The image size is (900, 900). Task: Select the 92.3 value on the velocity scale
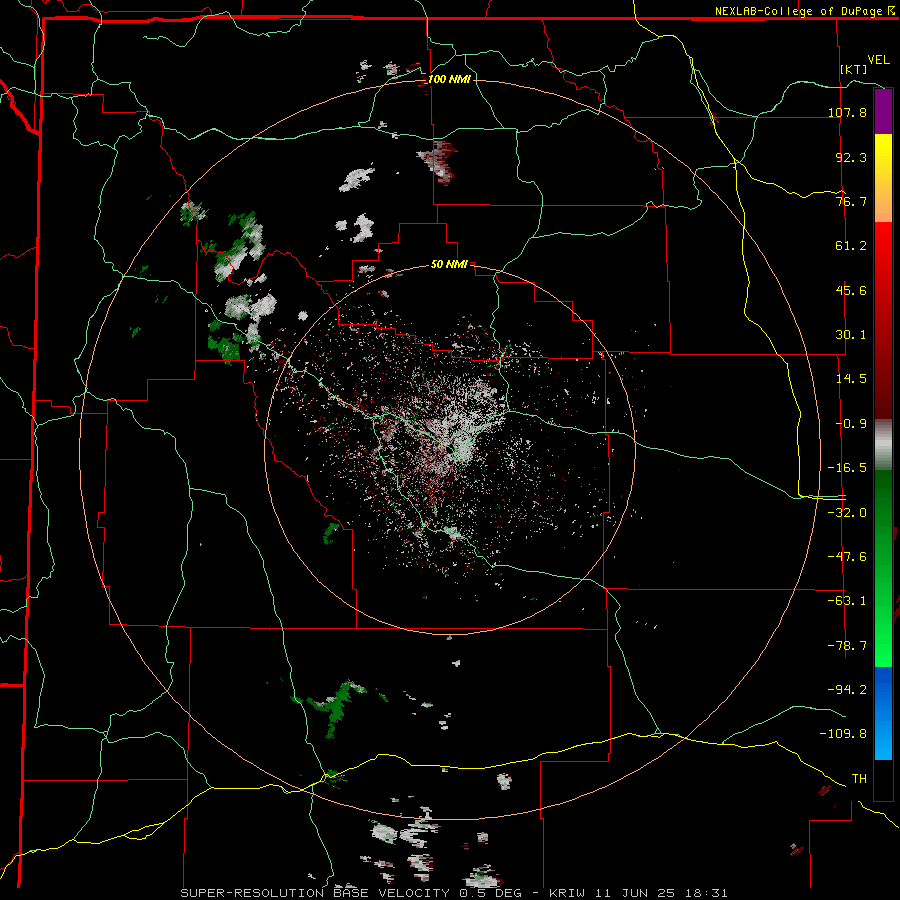(851, 157)
